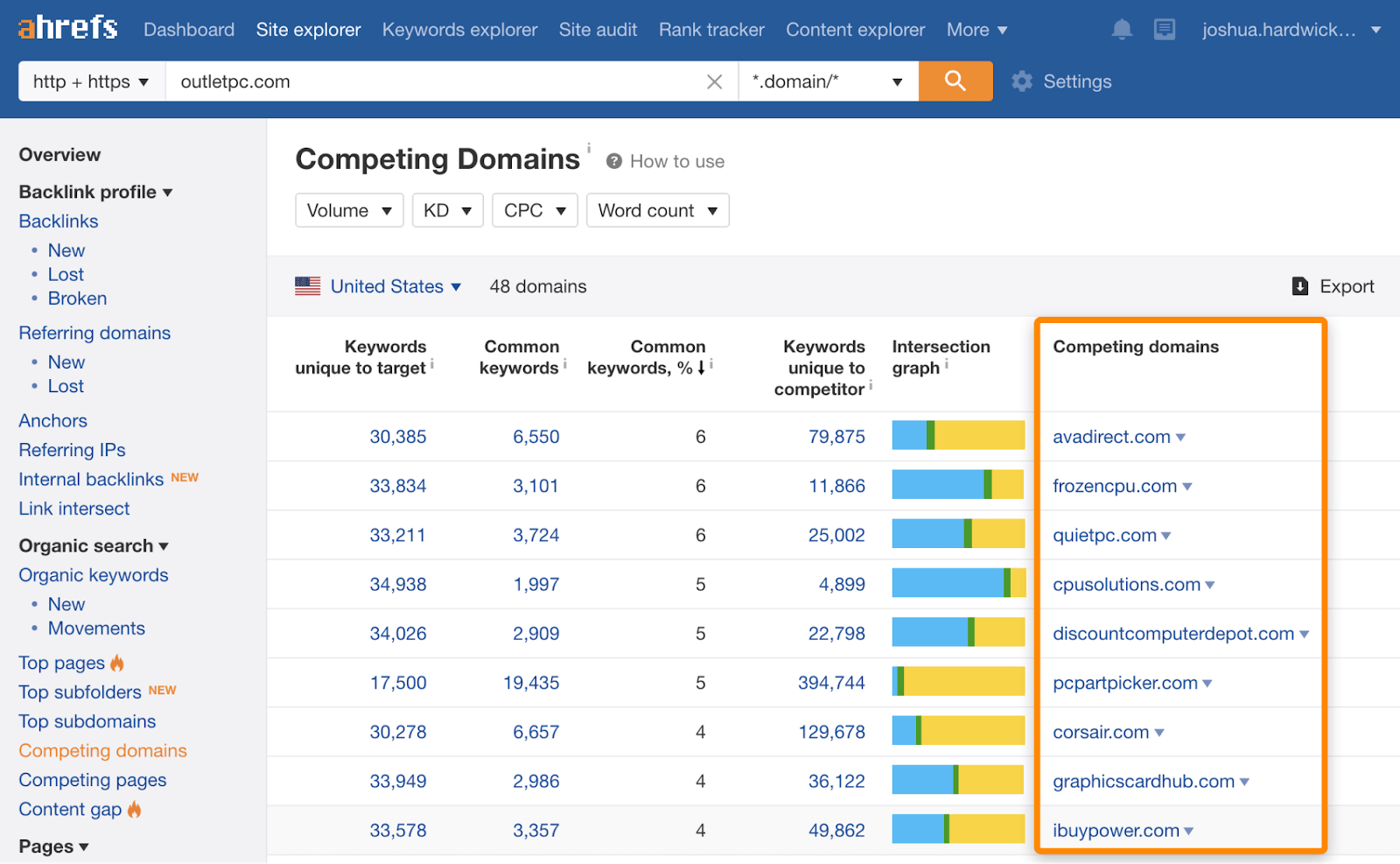Click unique-to-target value 17,500

(x=398, y=683)
